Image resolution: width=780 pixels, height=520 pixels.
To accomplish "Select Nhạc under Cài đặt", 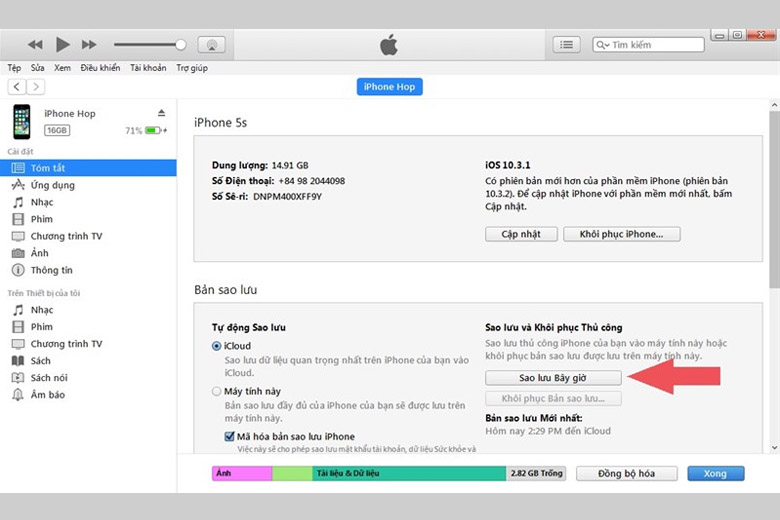I will [88, 202].
